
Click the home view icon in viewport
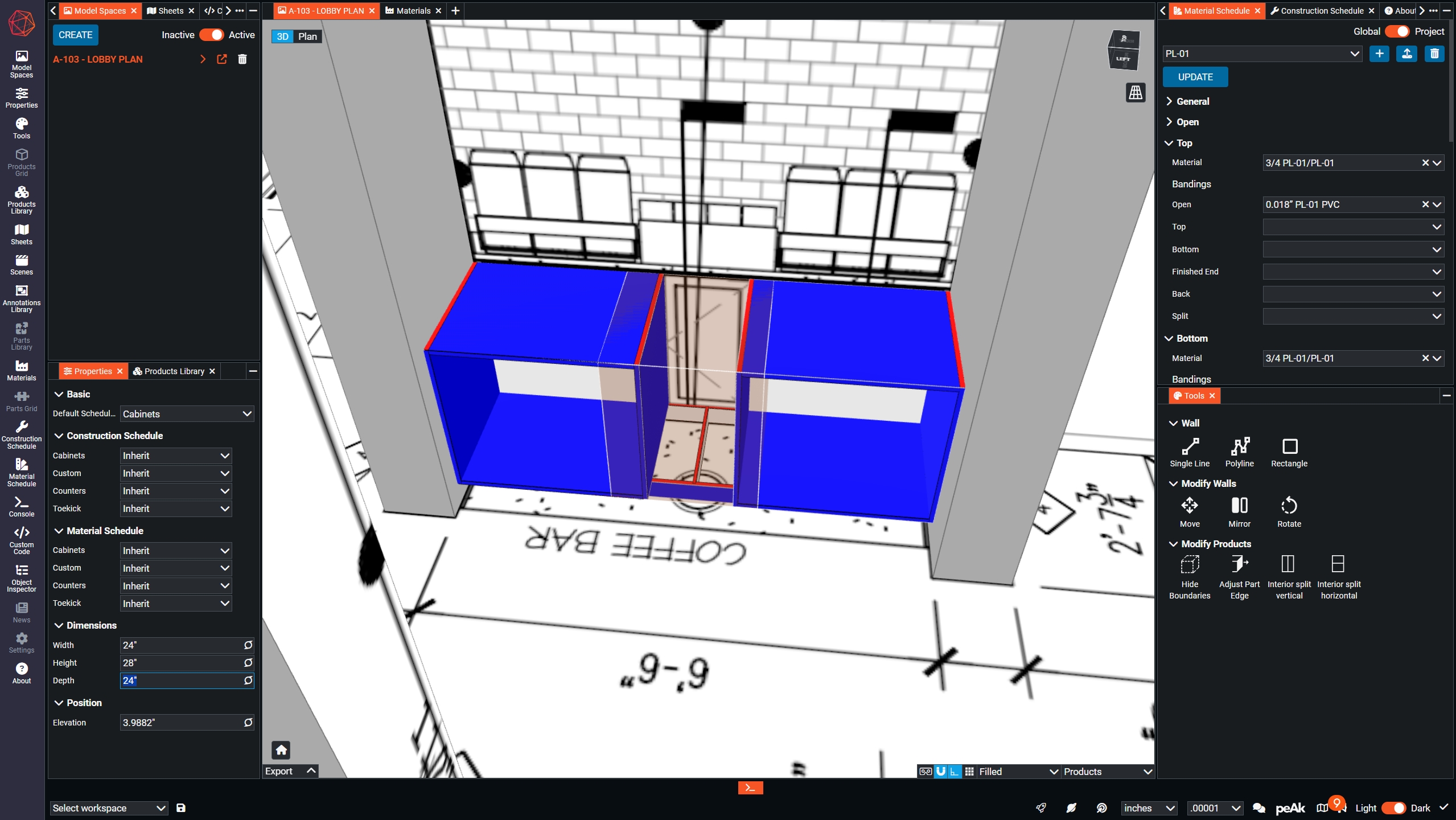281,750
